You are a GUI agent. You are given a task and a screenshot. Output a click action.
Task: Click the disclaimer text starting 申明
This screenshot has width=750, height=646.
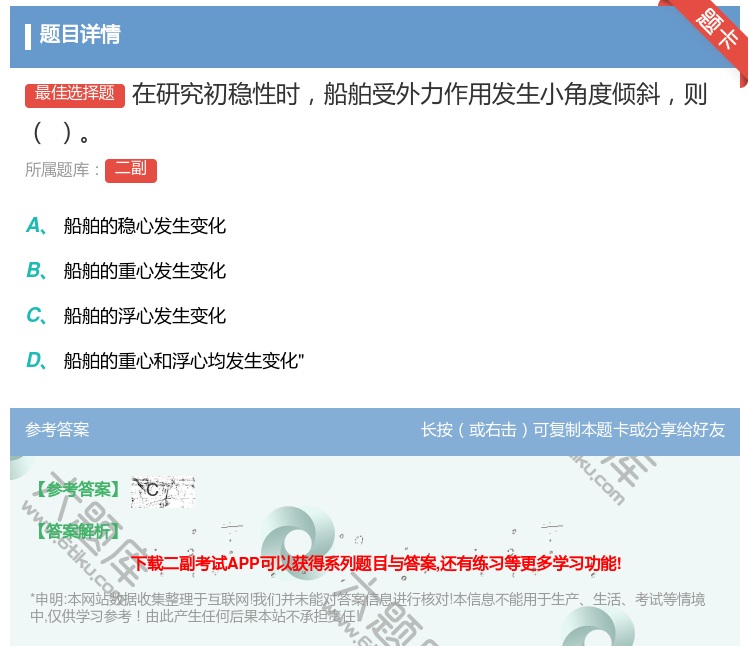367,607
